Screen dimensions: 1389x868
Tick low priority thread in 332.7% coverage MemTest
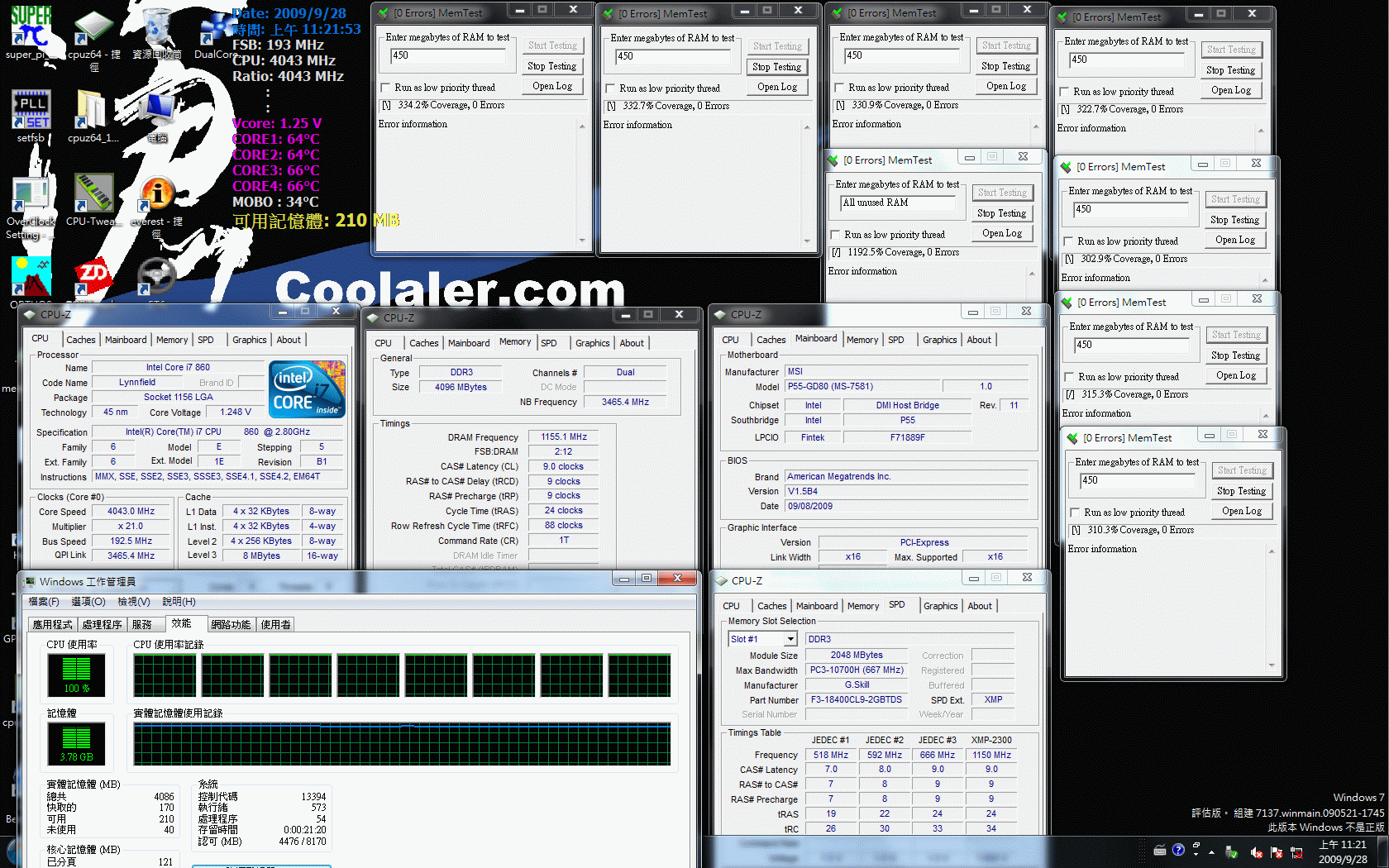[x=609, y=88]
